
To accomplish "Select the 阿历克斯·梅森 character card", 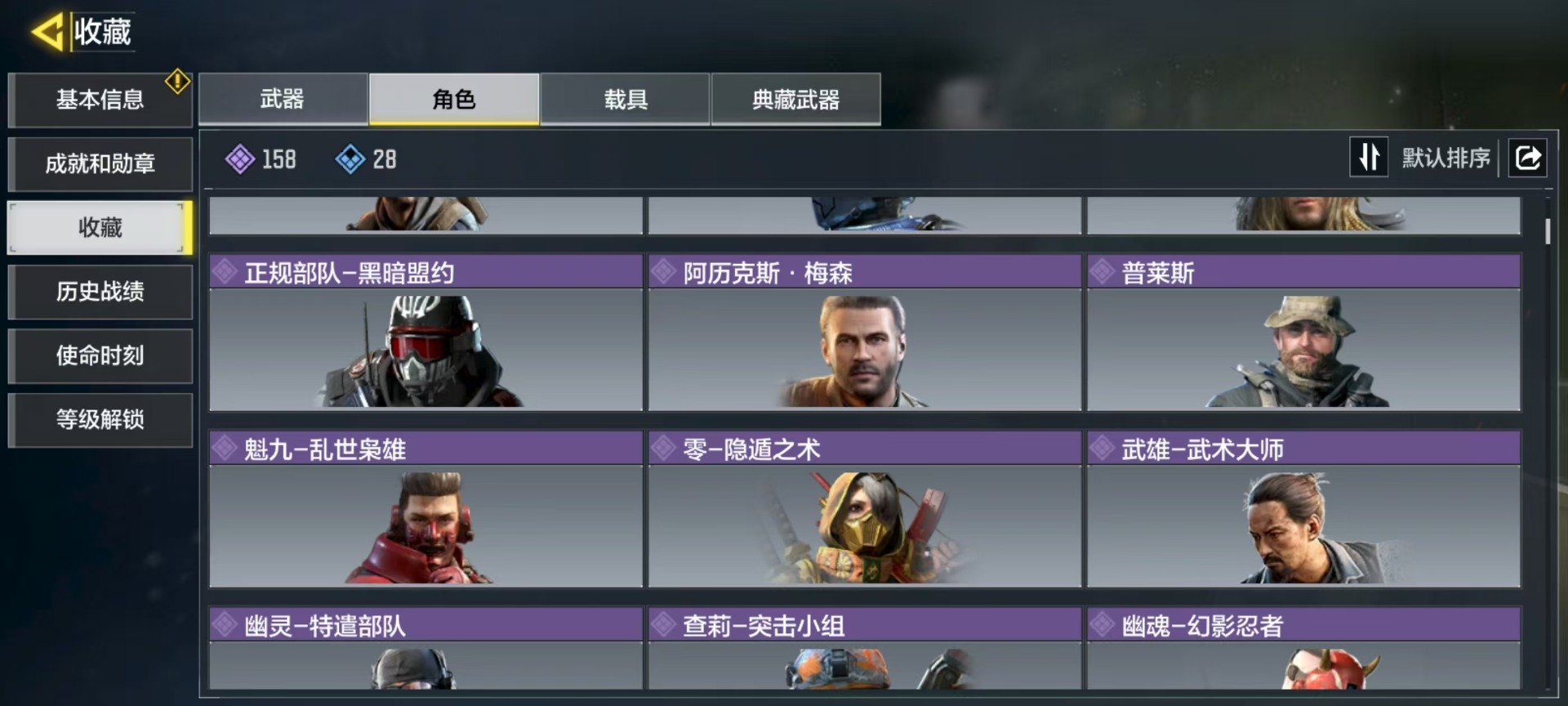I will point(865,333).
